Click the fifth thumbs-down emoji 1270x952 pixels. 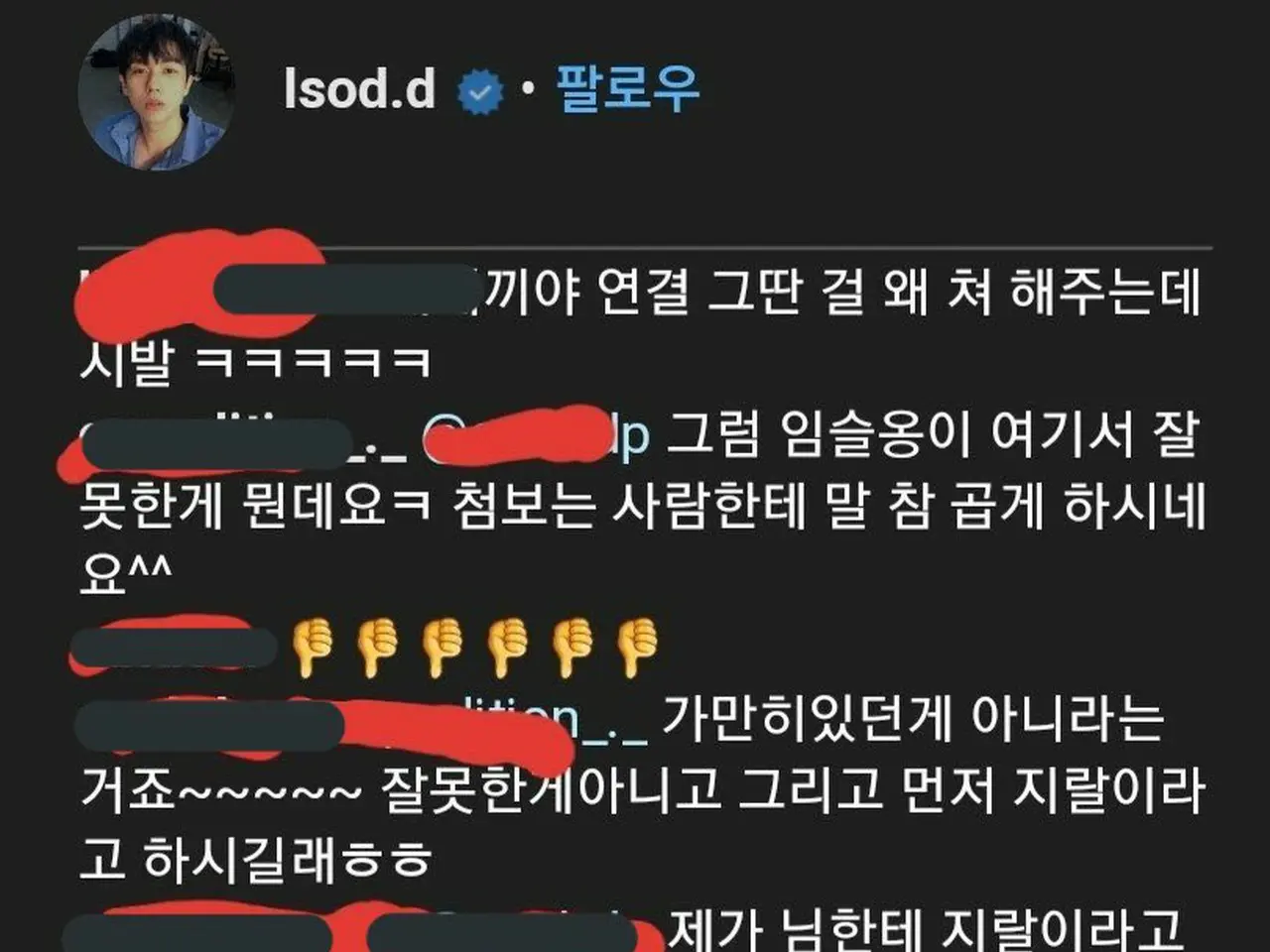(571, 648)
